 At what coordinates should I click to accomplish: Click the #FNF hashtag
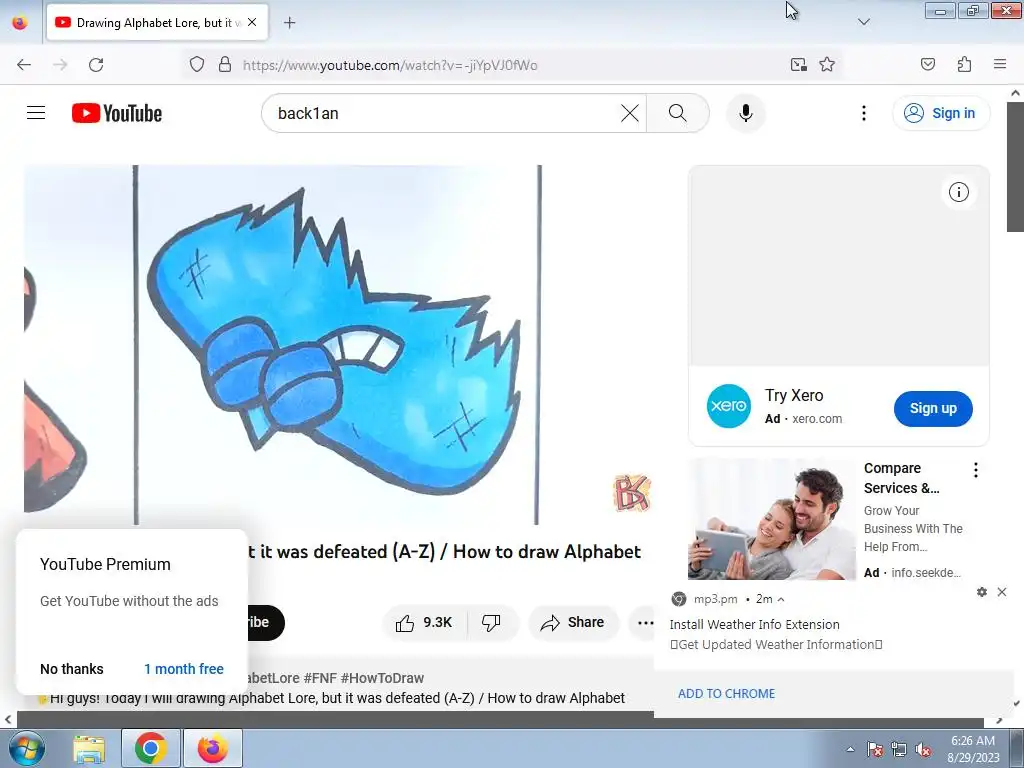(320, 678)
